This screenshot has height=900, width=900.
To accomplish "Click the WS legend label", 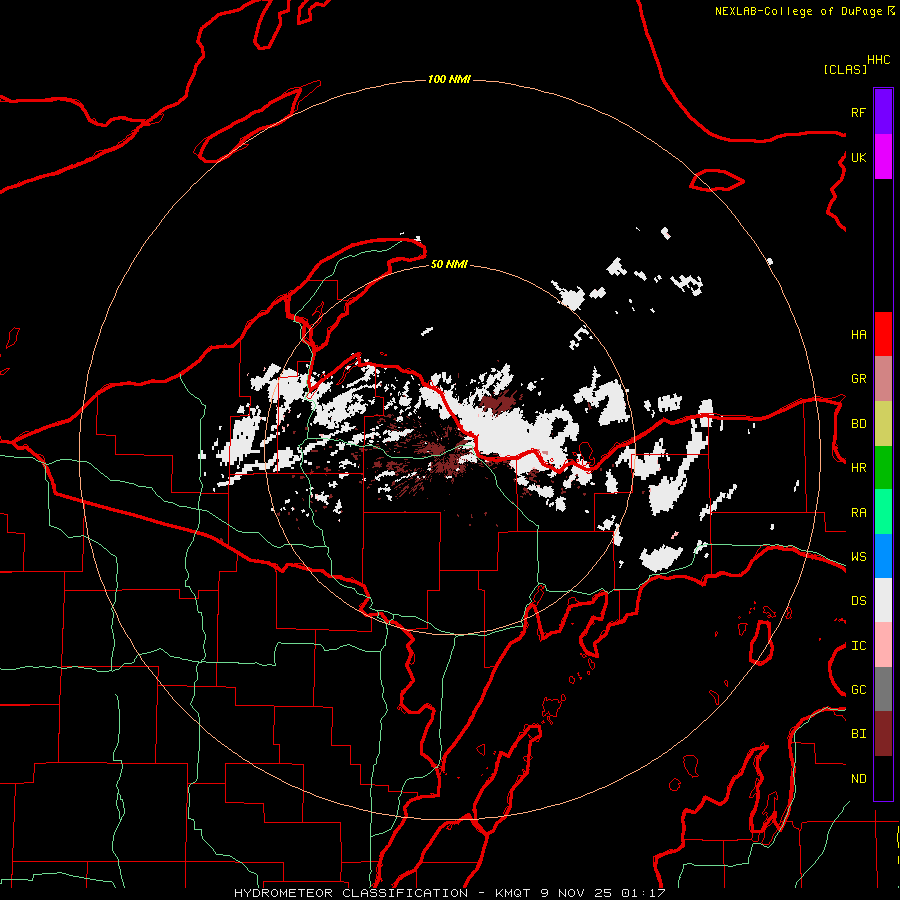I will (858, 557).
